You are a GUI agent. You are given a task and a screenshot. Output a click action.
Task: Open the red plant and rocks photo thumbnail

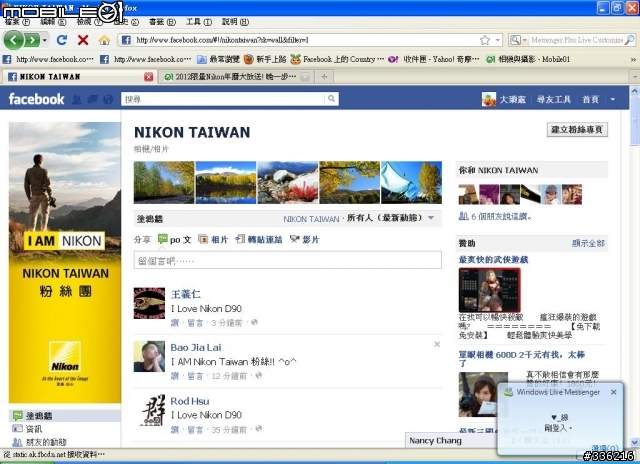tap(288, 182)
